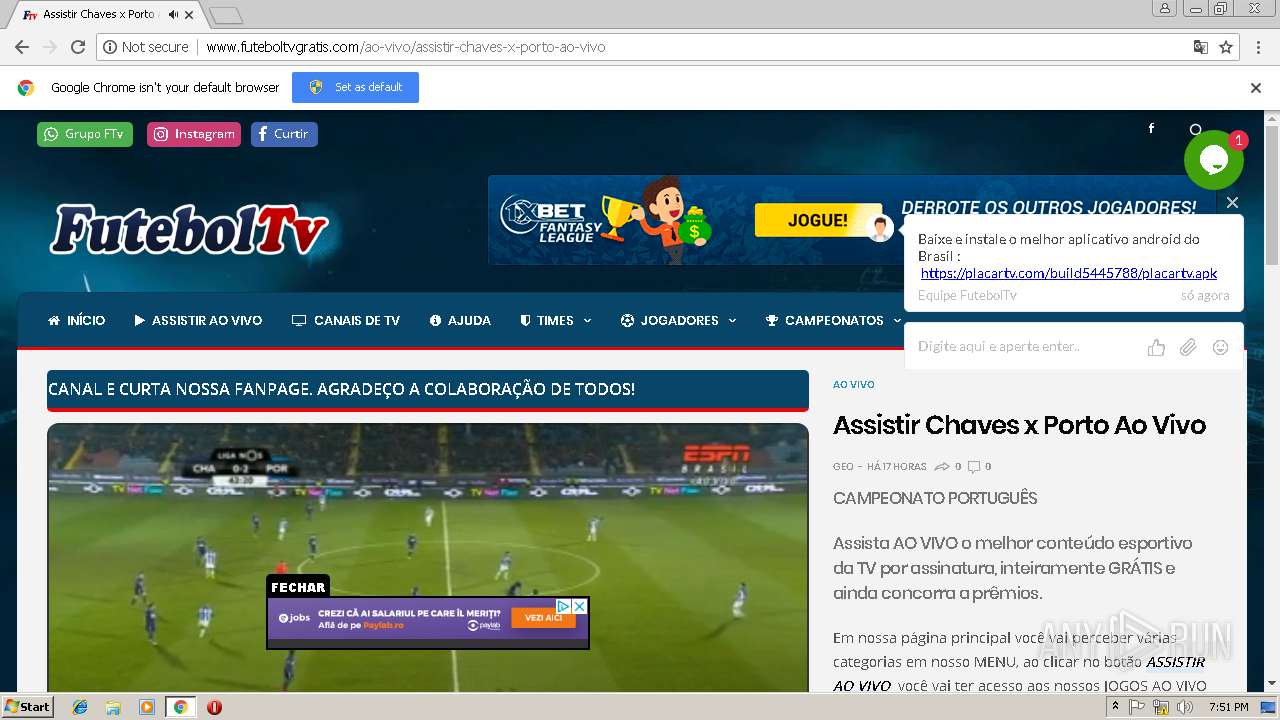
Task: Expand the JOGADORES dropdown menu
Action: click(679, 321)
